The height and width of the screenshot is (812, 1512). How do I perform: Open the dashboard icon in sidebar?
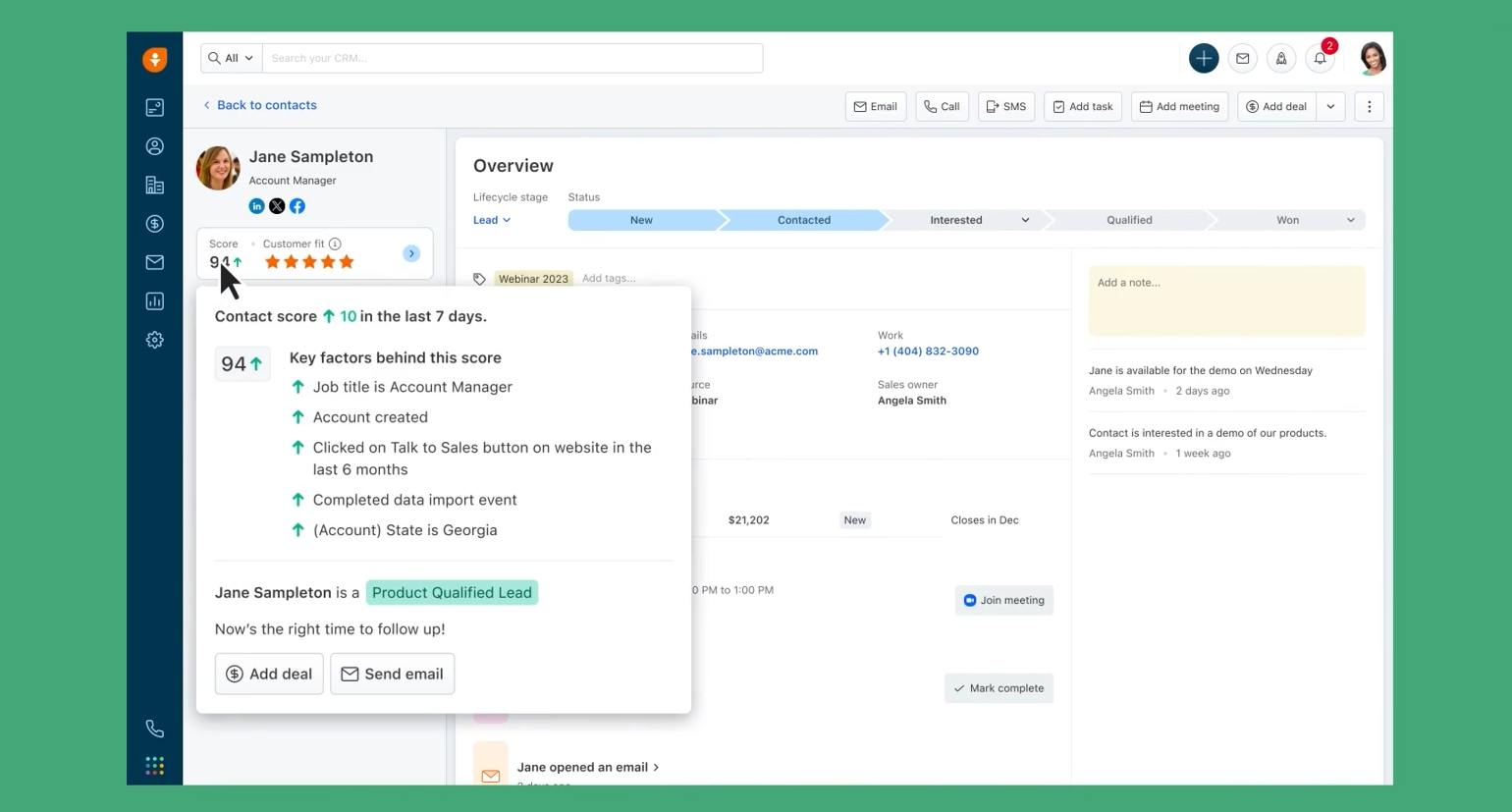click(x=154, y=107)
